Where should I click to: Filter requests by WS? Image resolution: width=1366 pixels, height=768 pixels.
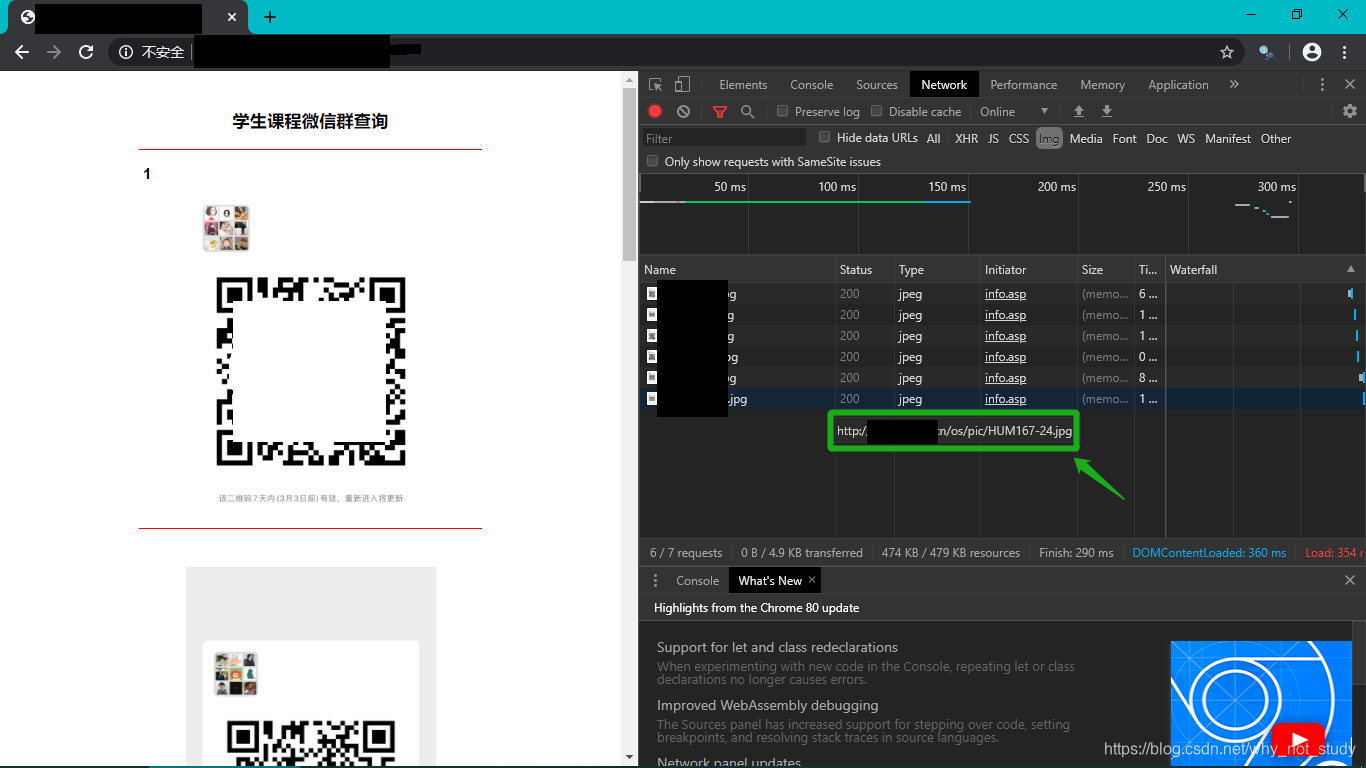tap(1186, 139)
